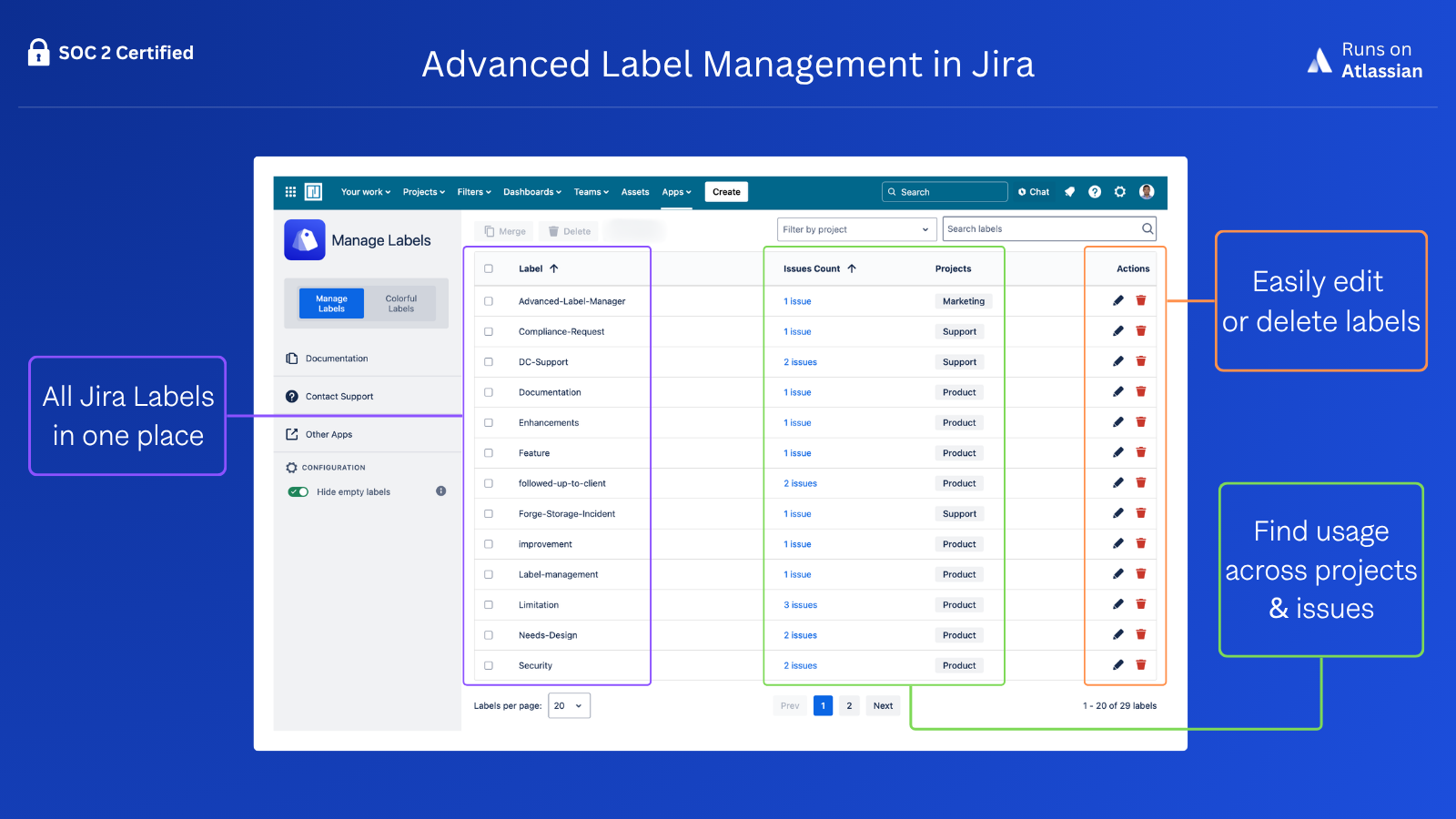Viewport: 1456px width, 819px height.
Task: Delete the Limitation label
Action: coord(1141,604)
